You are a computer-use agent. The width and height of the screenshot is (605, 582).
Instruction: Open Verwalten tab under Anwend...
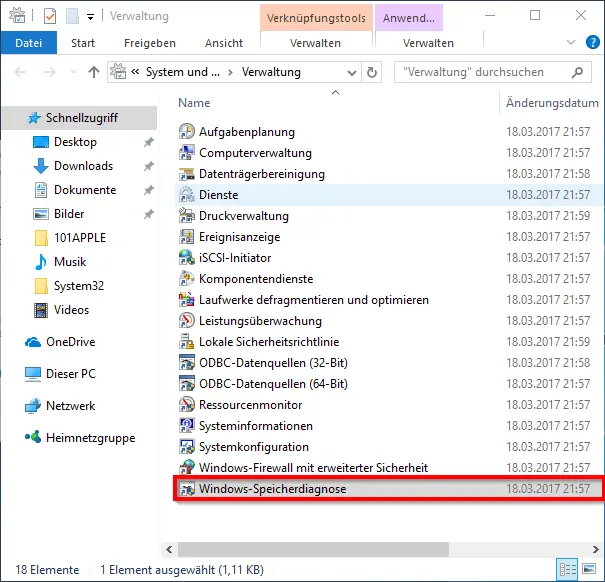click(428, 43)
